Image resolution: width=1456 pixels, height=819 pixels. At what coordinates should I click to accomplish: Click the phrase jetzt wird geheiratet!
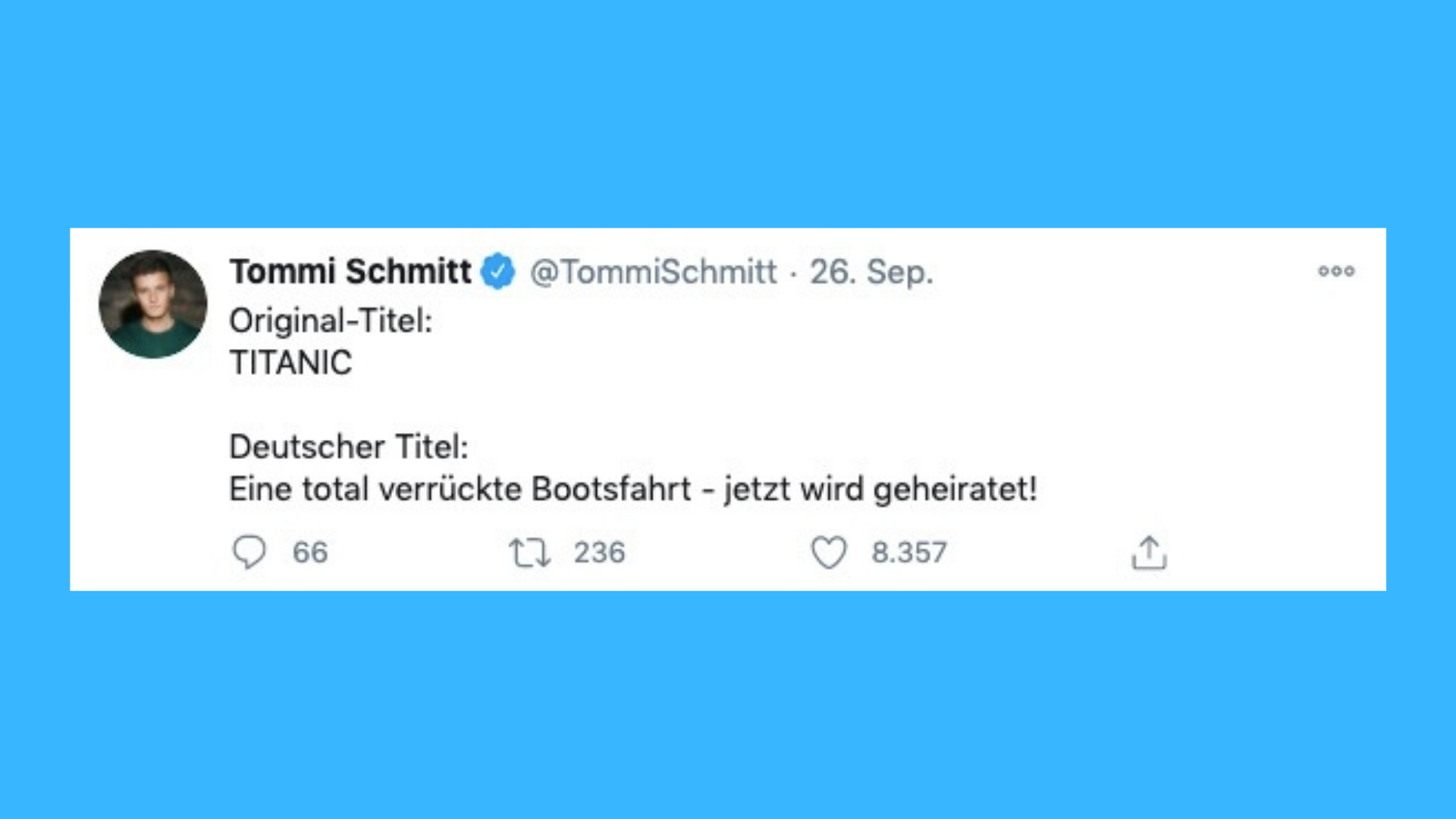[x=880, y=490]
